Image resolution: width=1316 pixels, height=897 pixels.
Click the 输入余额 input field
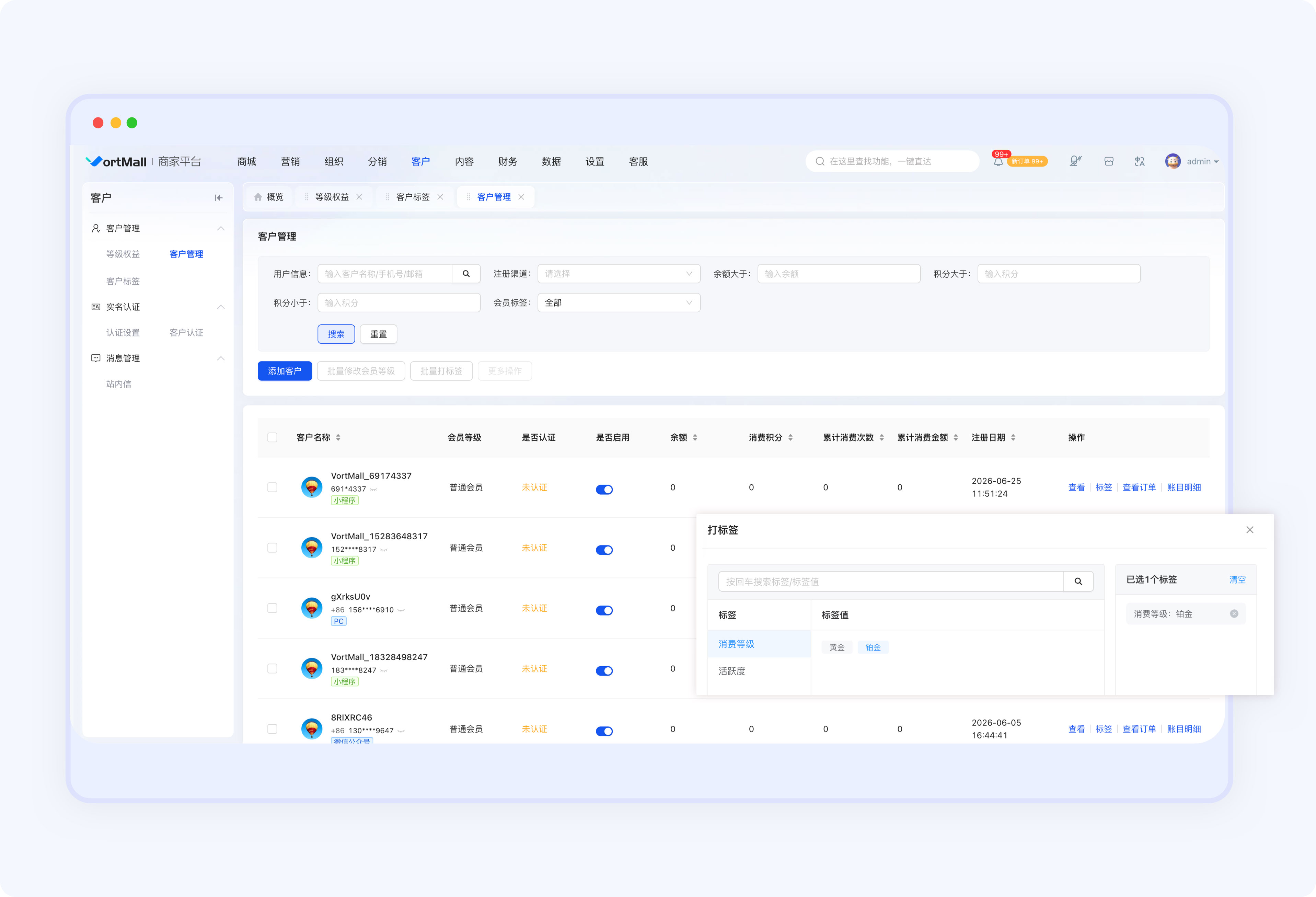click(839, 274)
